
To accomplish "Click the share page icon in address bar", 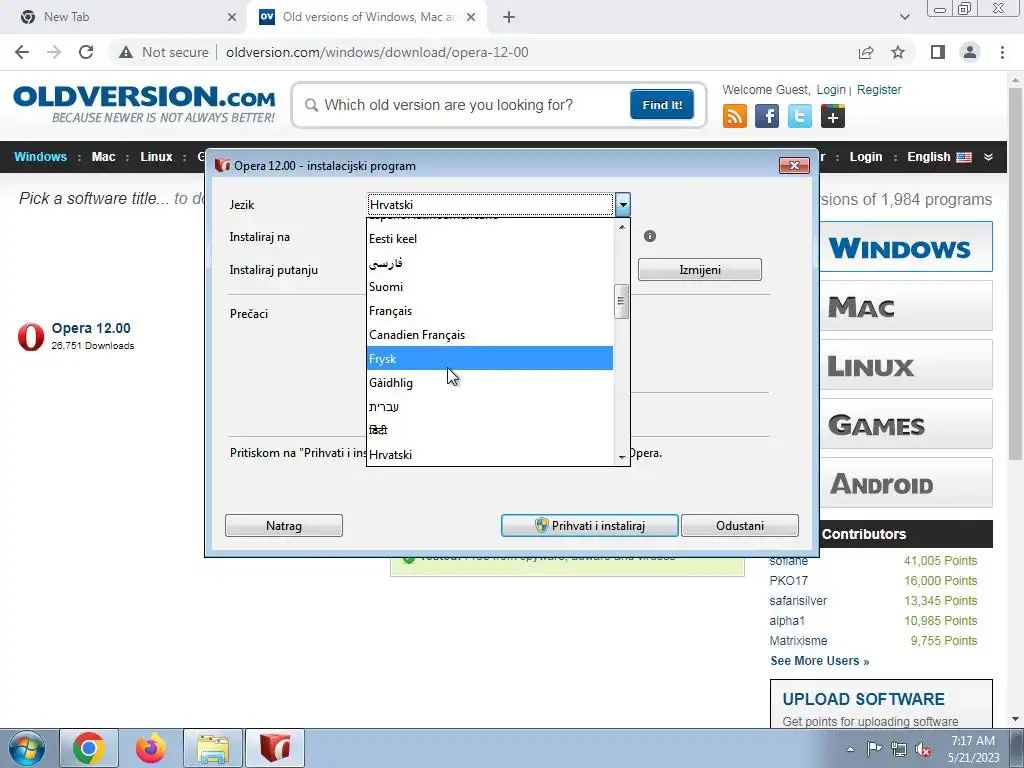I will pyautogui.click(x=866, y=52).
